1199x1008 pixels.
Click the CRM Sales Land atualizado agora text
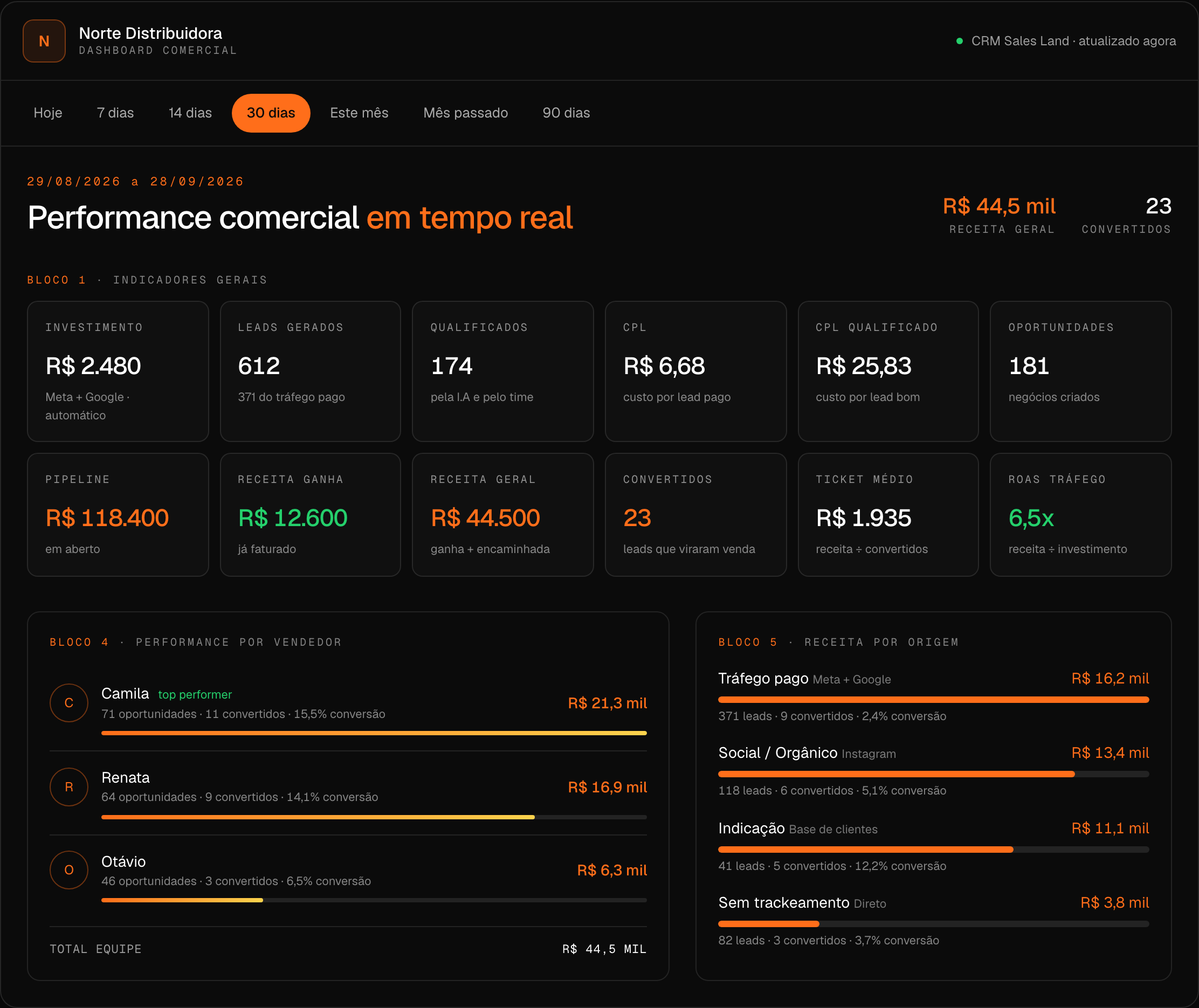(x=1074, y=41)
